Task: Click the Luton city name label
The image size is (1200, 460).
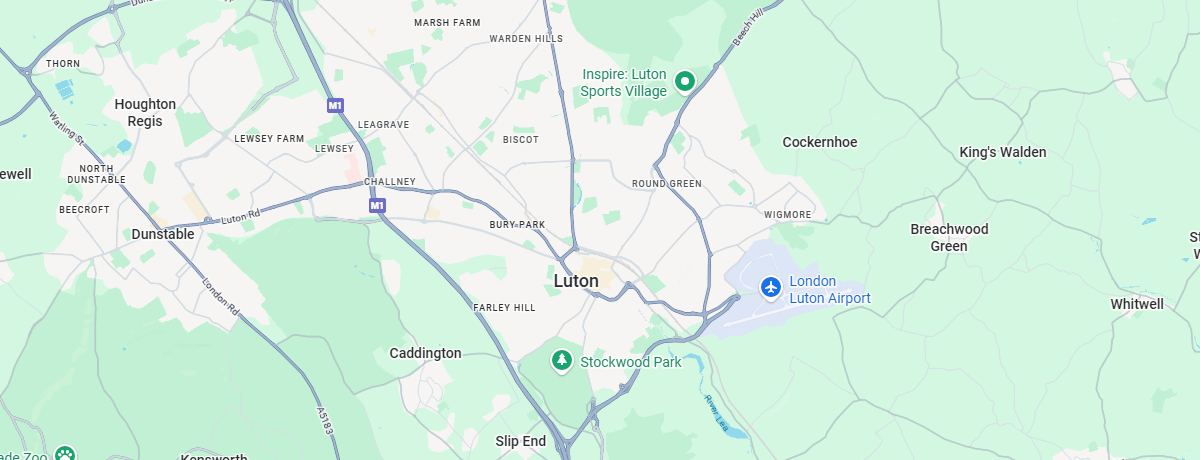Action: [x=576, y=281]
